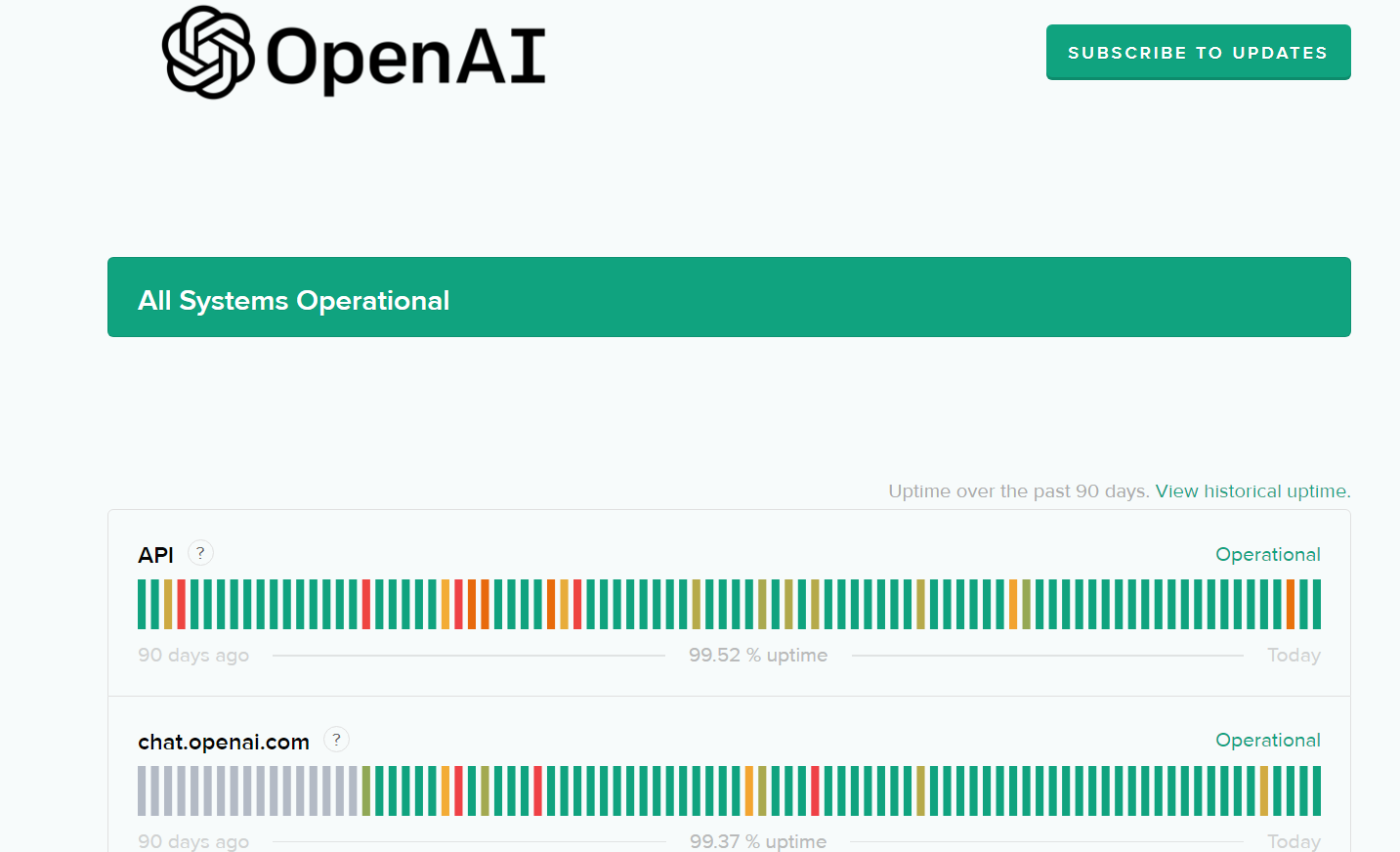Select the rightmost (Today) bar in API row

click(x=1316, y=604)
